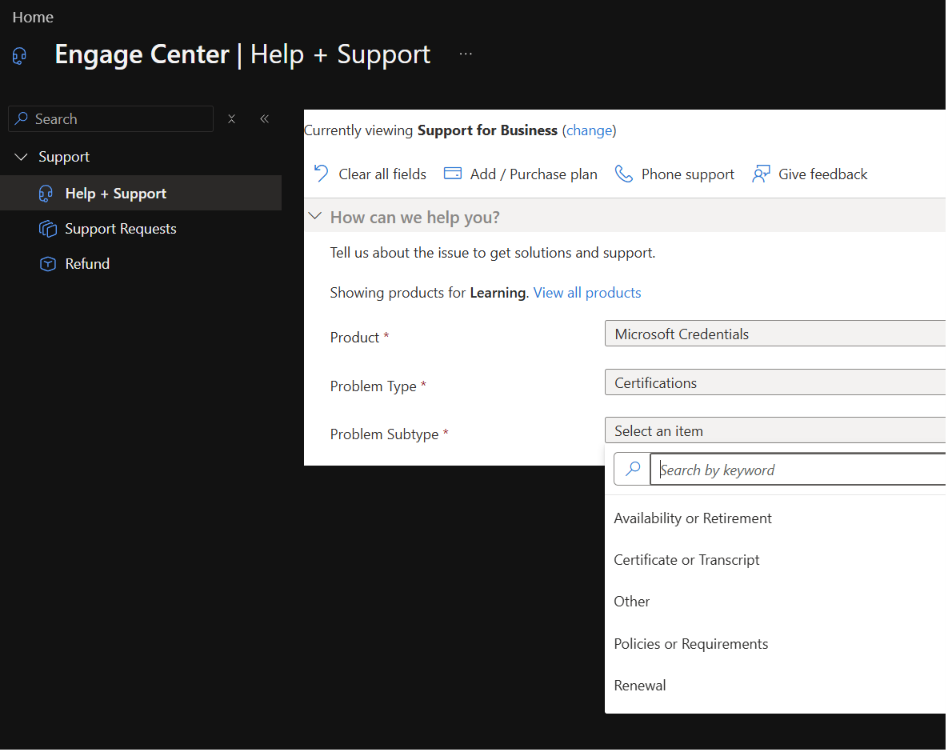This screenshot has height=750, width=946.
Task: Click the sidebar search magnifier icon
Action: [x=22, y=118]
